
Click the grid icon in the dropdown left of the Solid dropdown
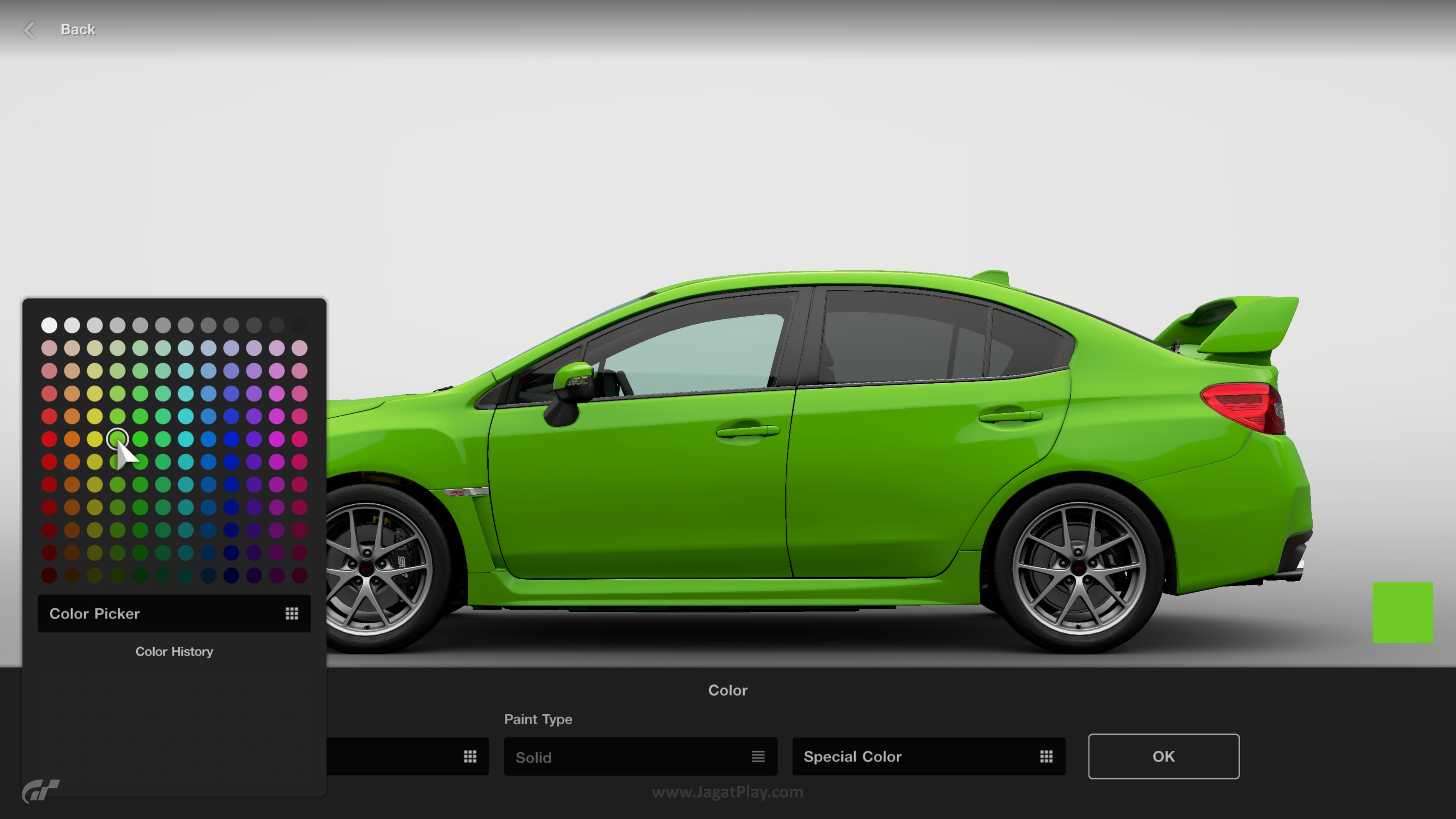(x=470, y=756)
